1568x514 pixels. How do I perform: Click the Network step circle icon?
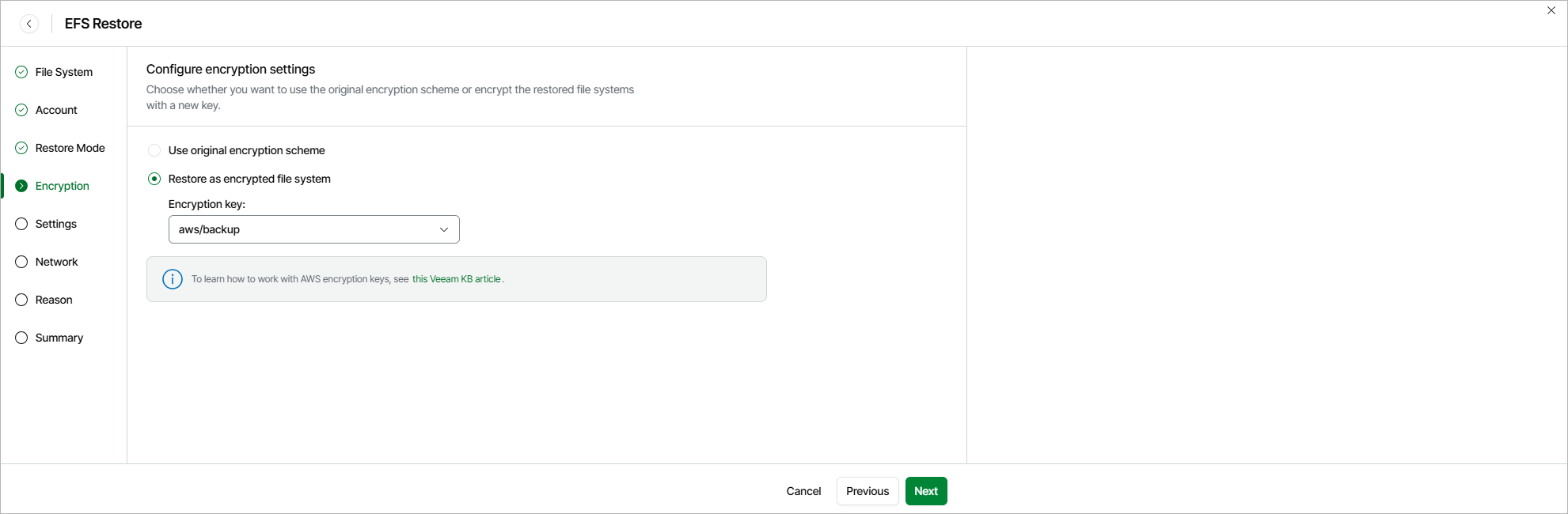(21, 262)
